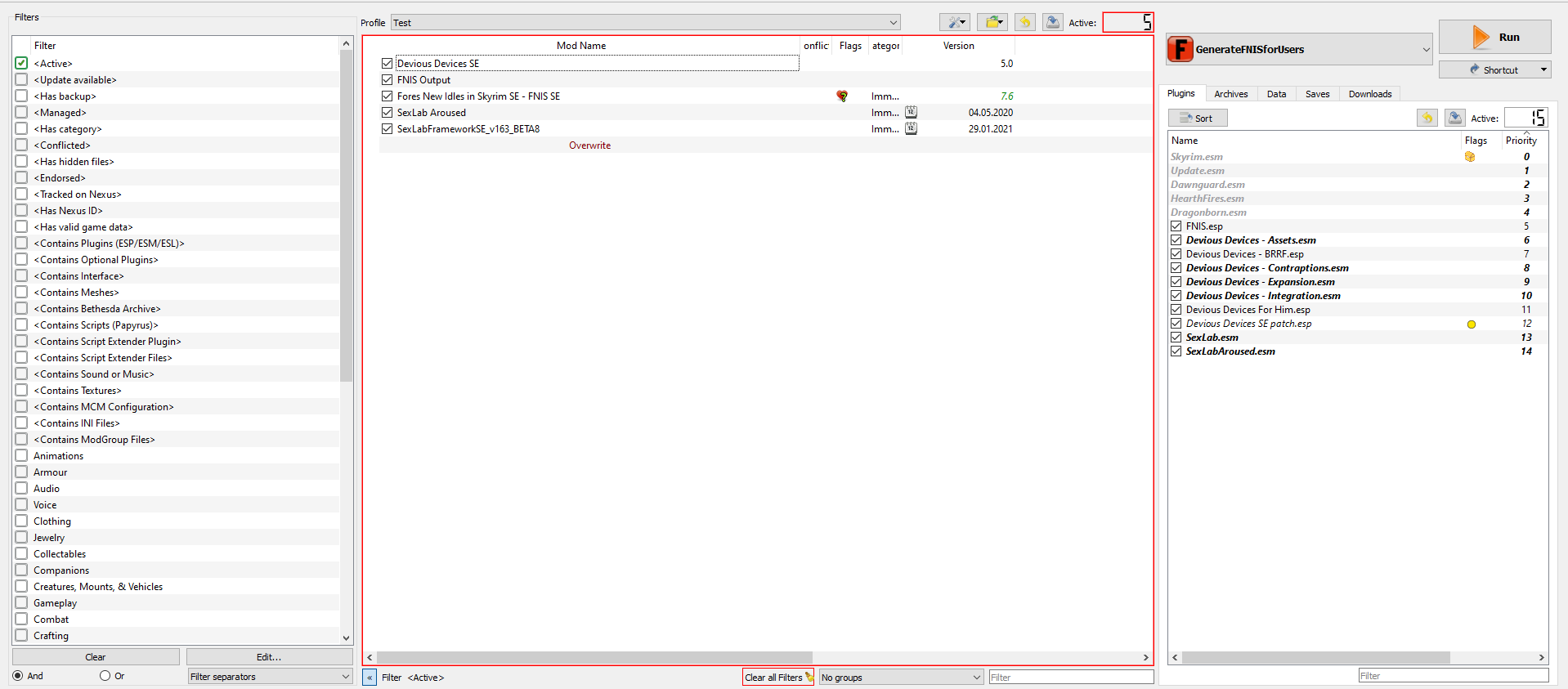The width and height of the screenshot is (1568, 689).
Task: Click the plugin list horizontal scrollbar thumb
Action: pos(1316,657)
